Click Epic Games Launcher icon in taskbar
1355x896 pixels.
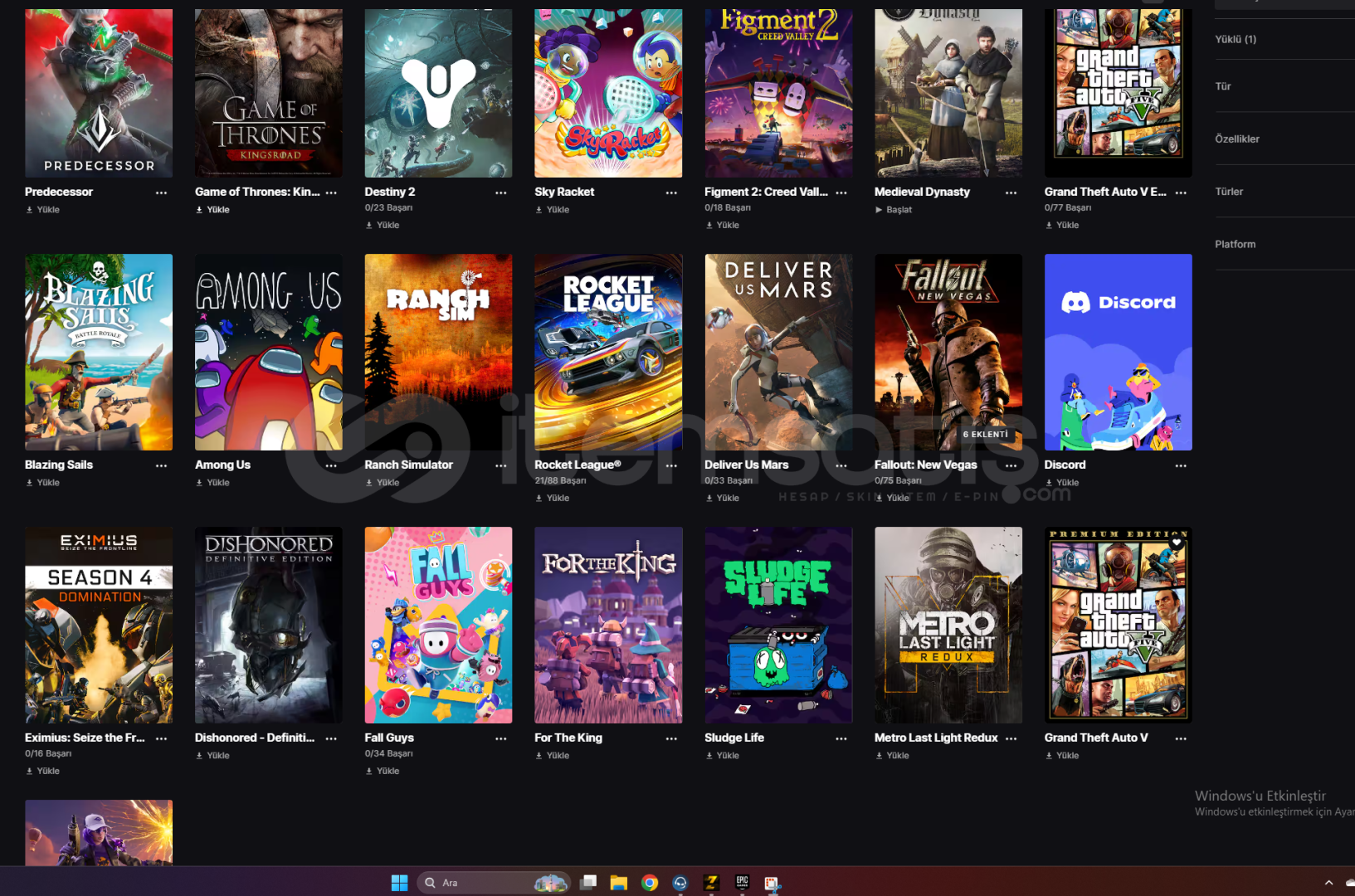click(742, 883)
